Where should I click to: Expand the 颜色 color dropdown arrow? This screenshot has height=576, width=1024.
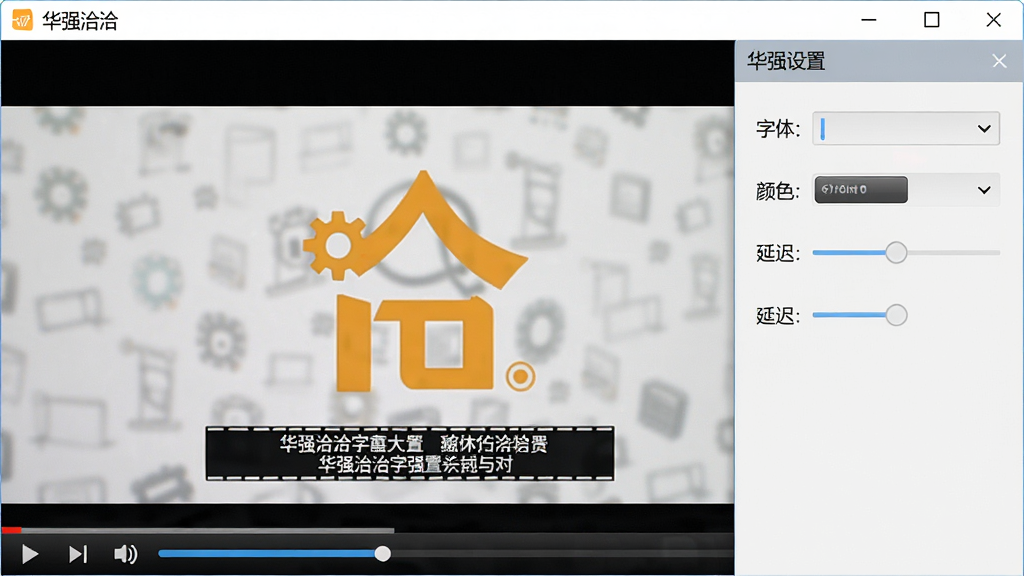pos(984,190)
